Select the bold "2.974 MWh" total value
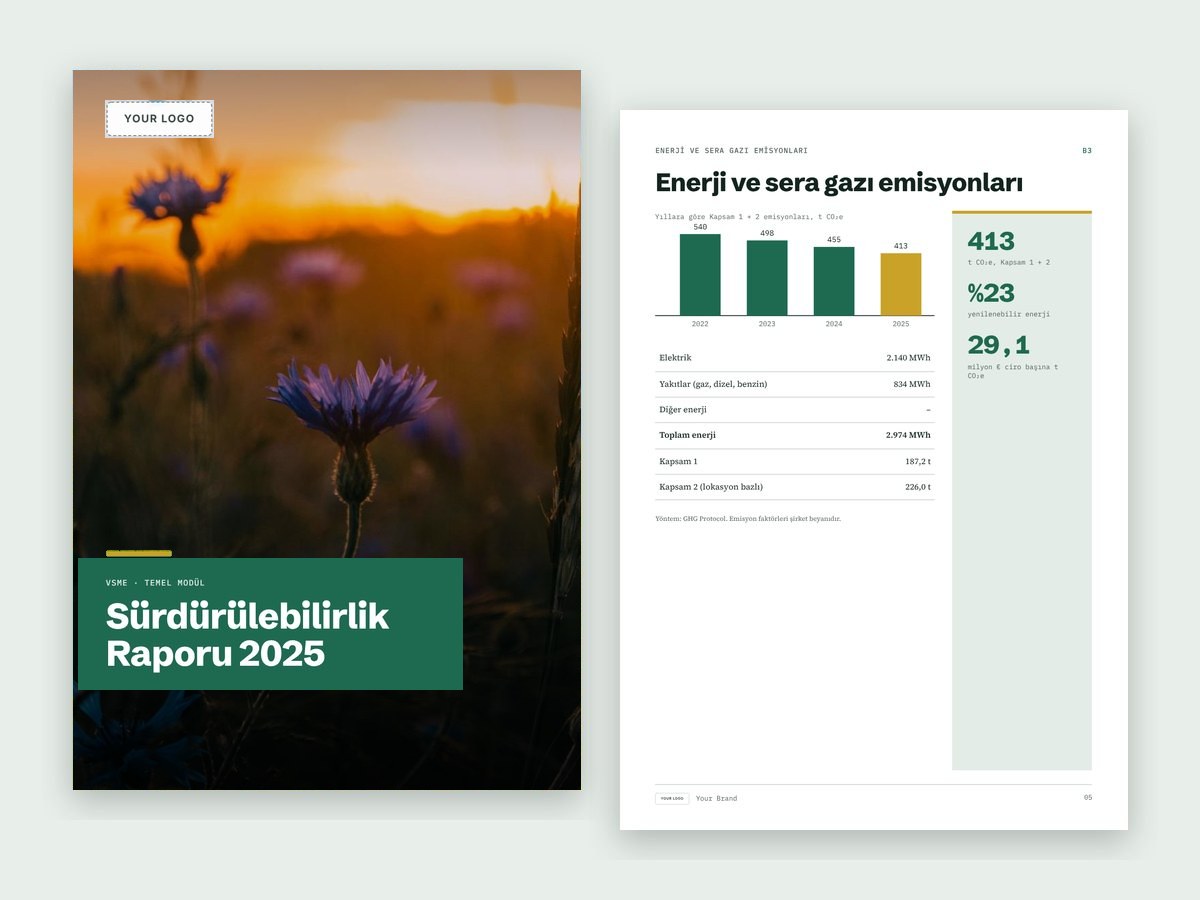The width and height of the screenshot is (1200, 900). tap(908, 435)
